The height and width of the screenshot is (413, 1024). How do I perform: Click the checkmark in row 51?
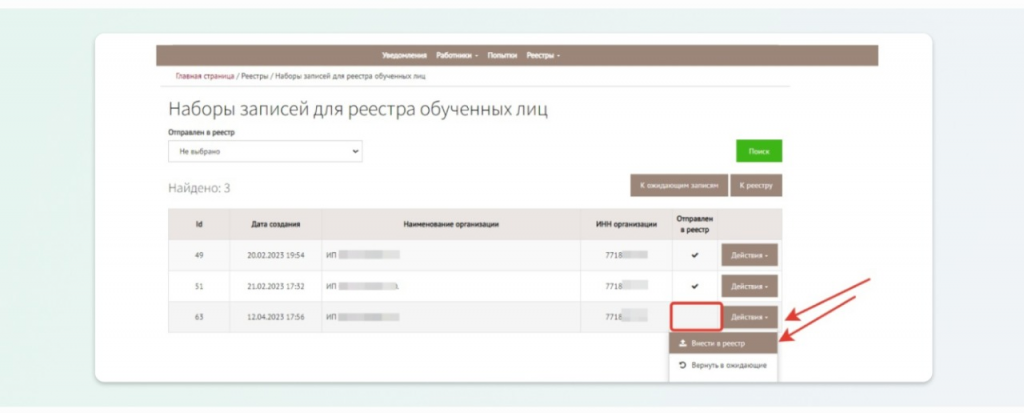point(695,286)
